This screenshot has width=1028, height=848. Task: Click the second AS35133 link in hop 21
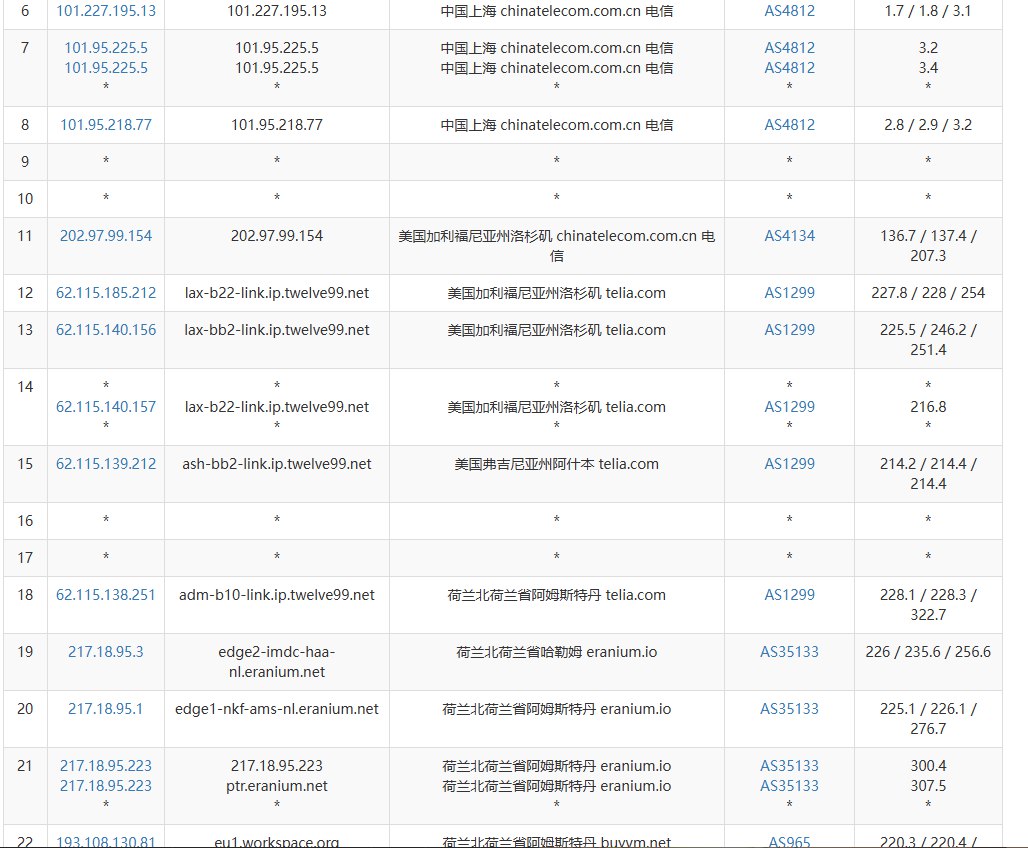(789, 785)
